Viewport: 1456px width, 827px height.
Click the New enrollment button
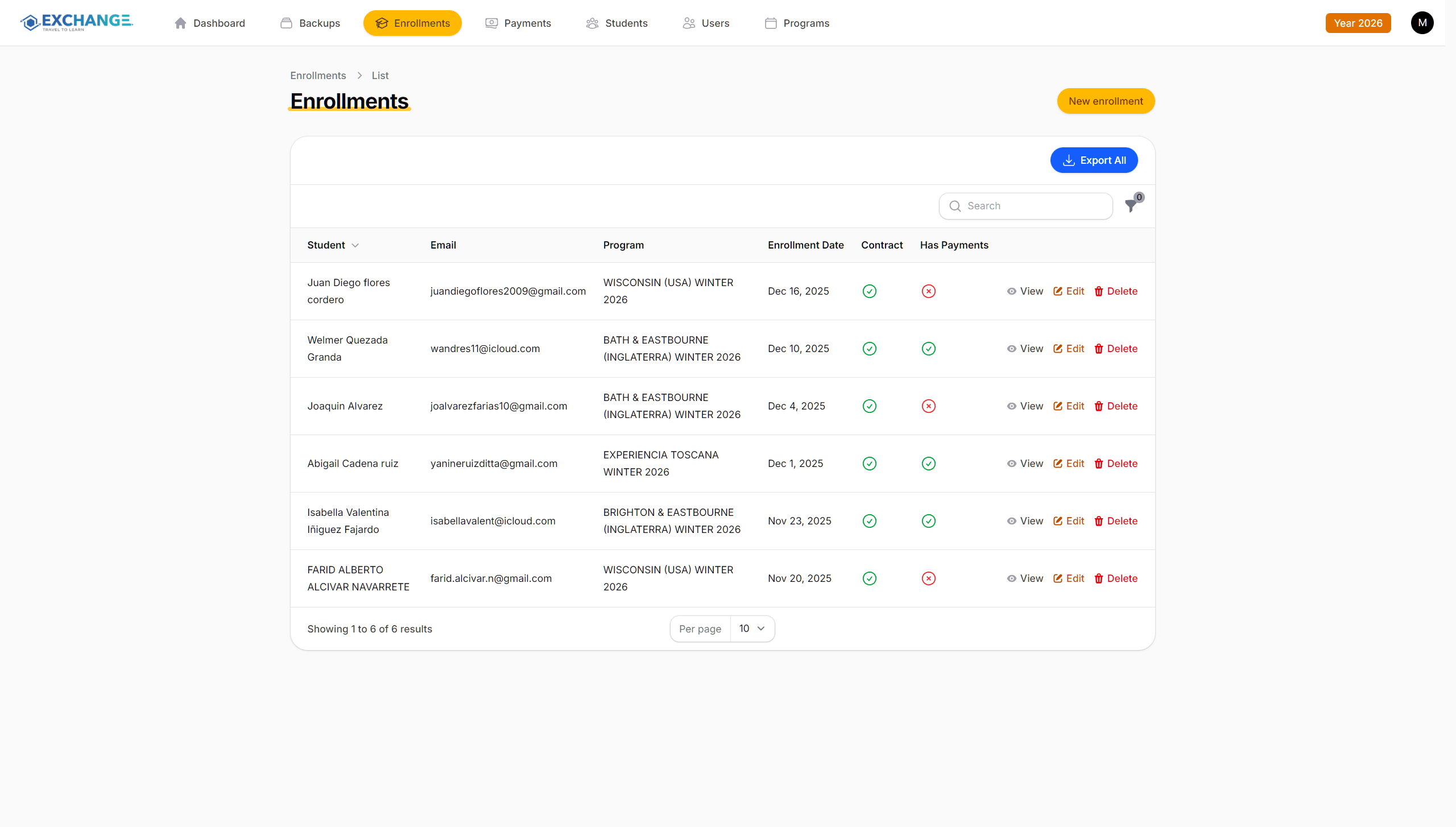click(1105, 101)
